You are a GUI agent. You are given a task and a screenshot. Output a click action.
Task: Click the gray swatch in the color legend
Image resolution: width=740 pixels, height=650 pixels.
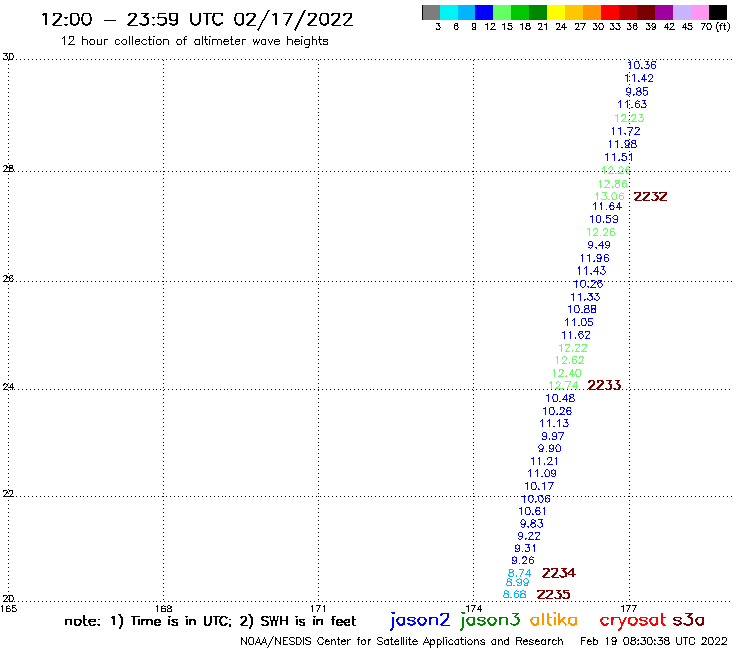(431, 12)
